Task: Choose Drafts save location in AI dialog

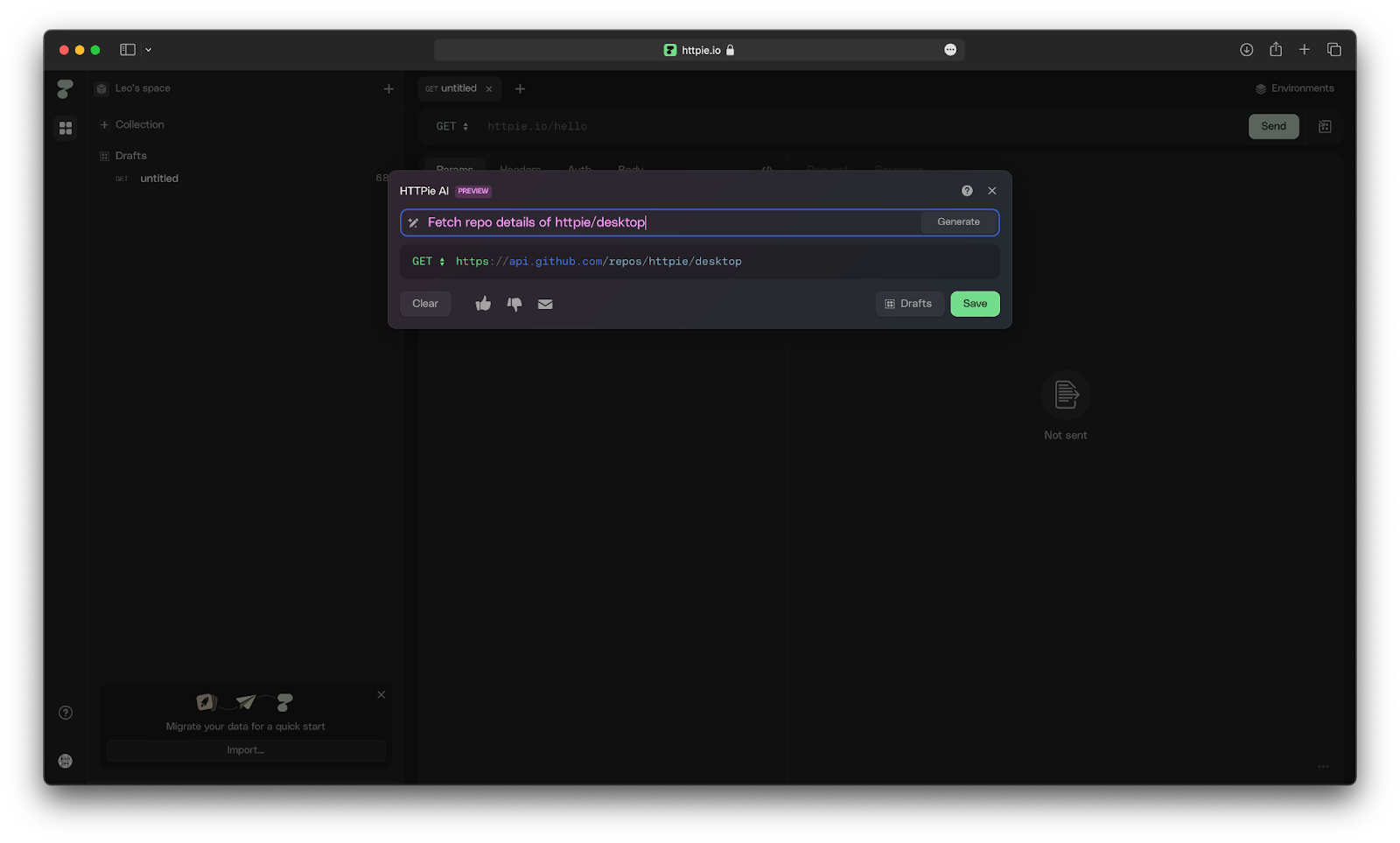Action: point(909,304)
